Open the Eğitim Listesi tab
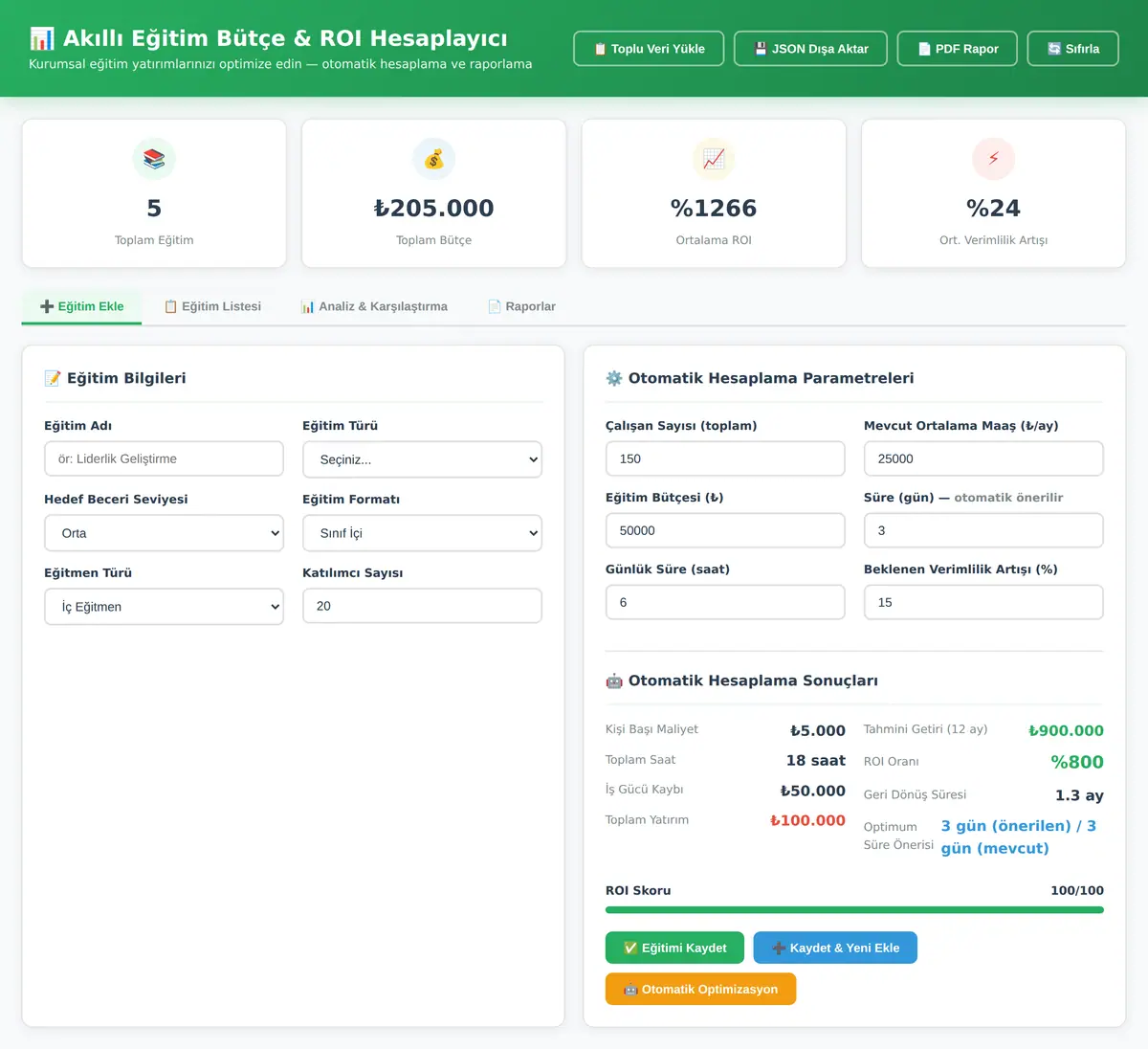This screenshot has width=1148, height=1049. coord(212,306)
